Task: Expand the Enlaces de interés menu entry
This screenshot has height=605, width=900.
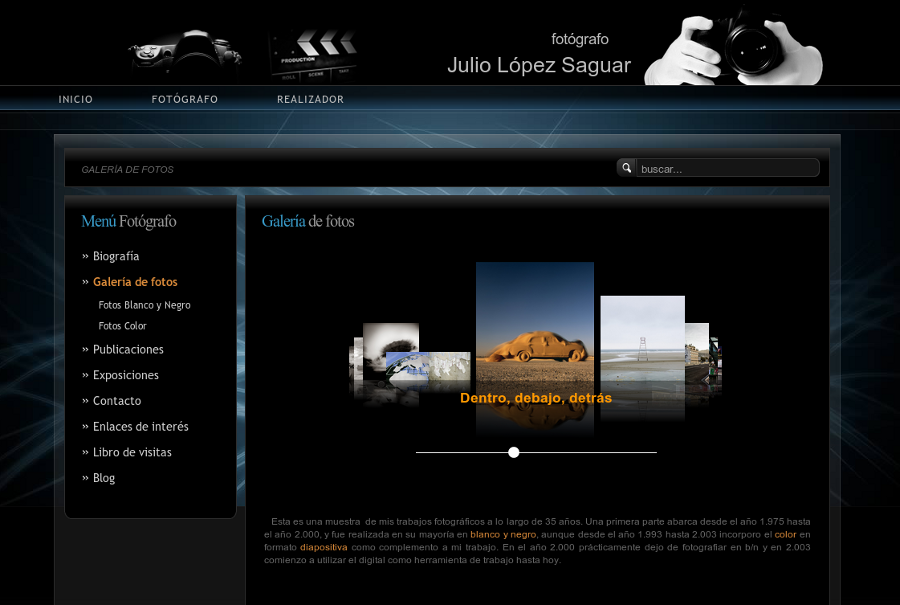Action: pos(140,426)
